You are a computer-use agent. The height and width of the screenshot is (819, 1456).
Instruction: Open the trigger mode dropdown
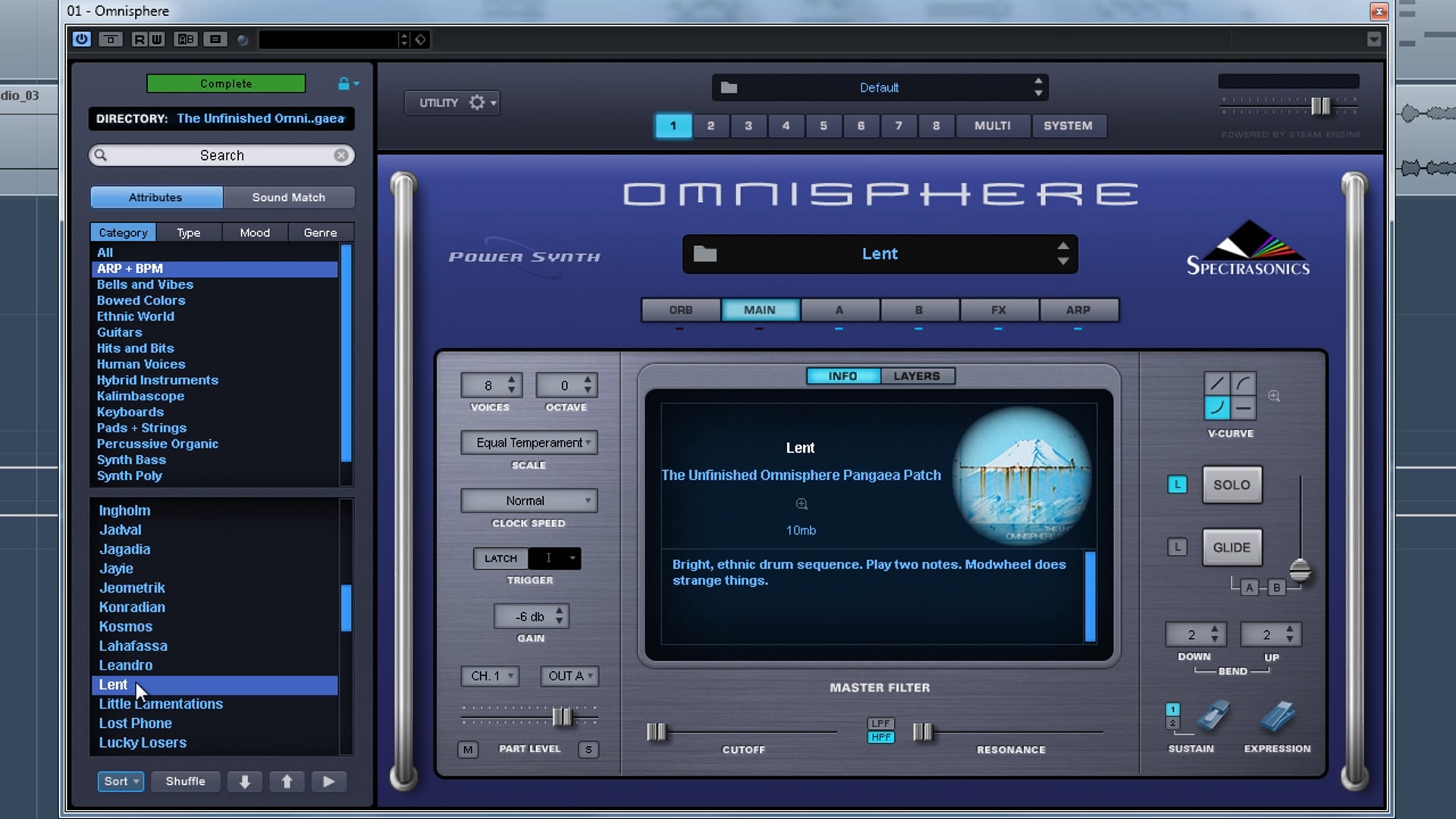click(555, 559)
